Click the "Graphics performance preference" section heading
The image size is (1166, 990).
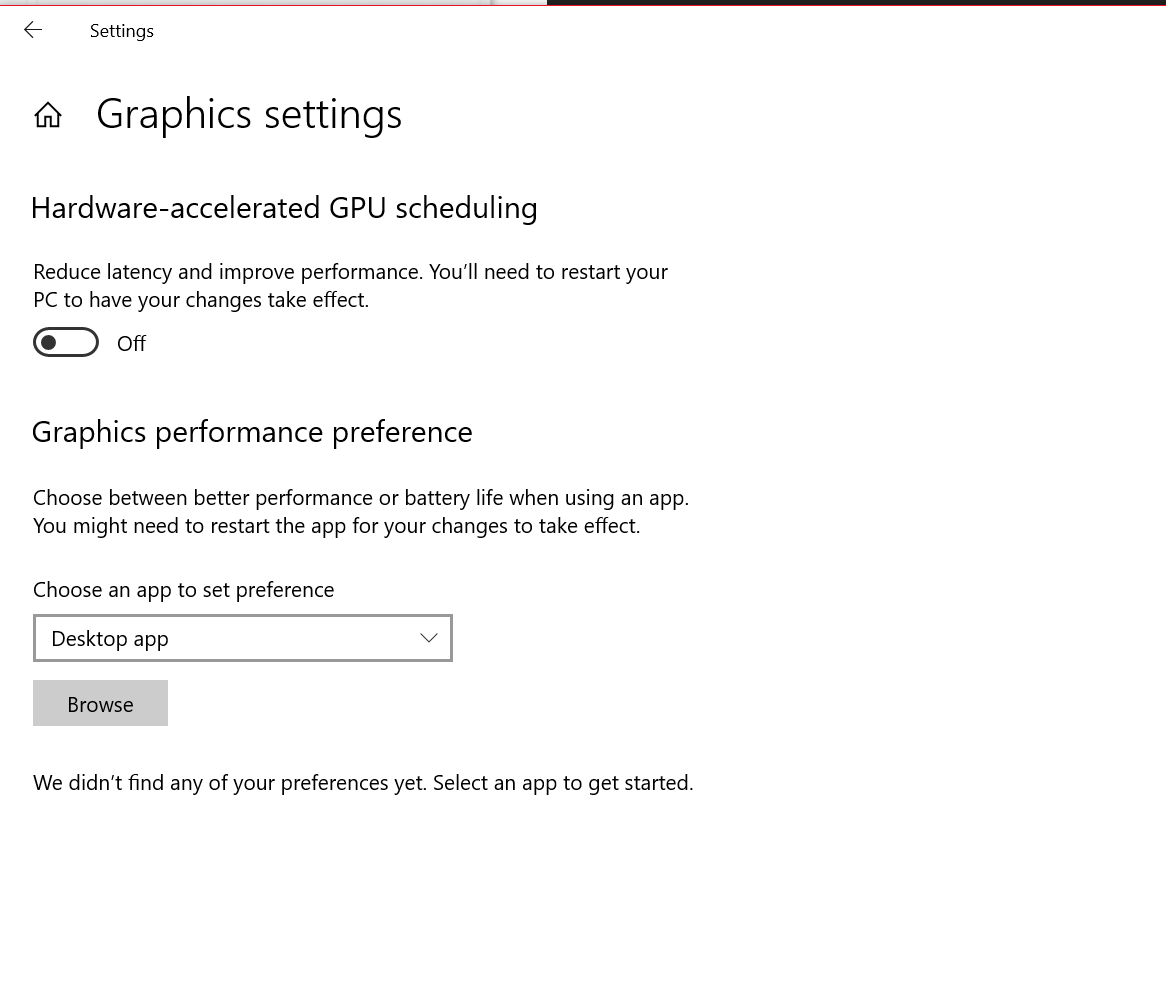[252, 432]
